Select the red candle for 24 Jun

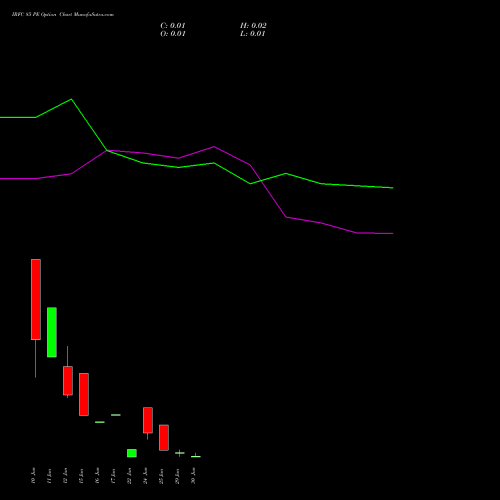148,420
